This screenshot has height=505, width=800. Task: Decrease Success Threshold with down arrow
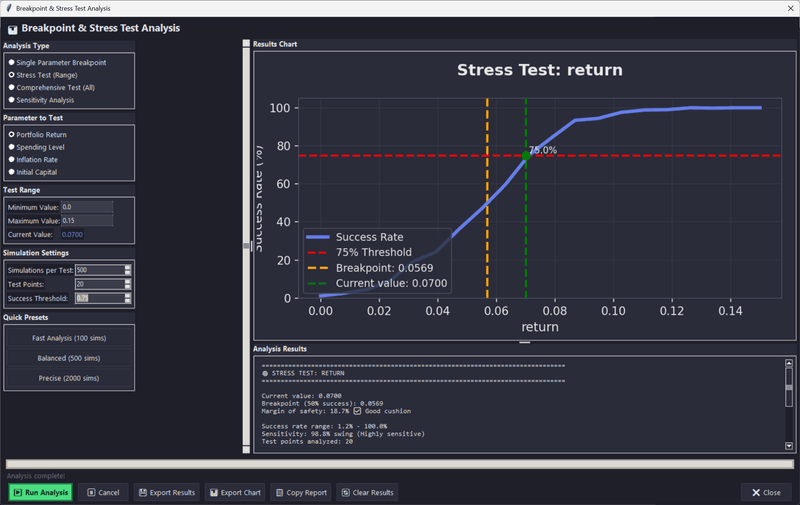(x=128, y=301)
